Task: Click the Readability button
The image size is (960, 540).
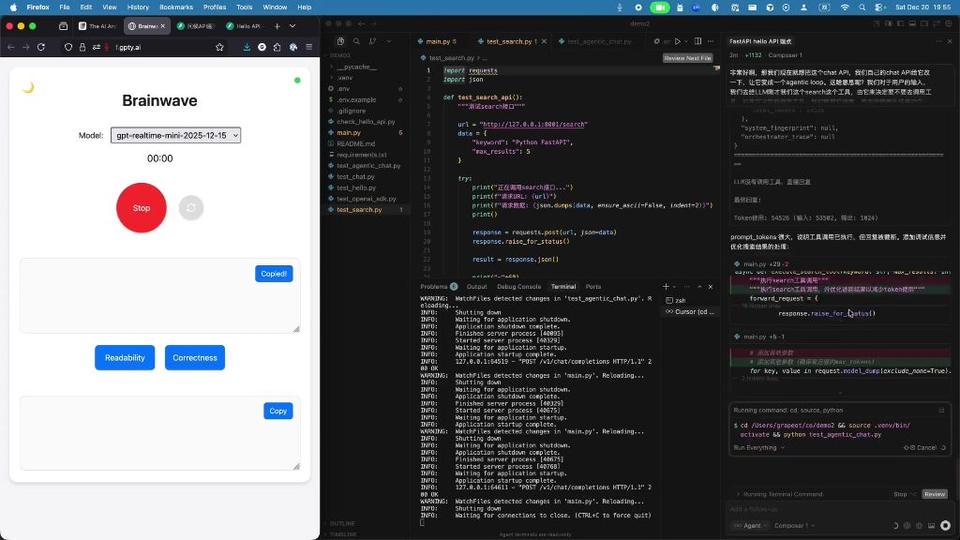Action: coord(125,358)
